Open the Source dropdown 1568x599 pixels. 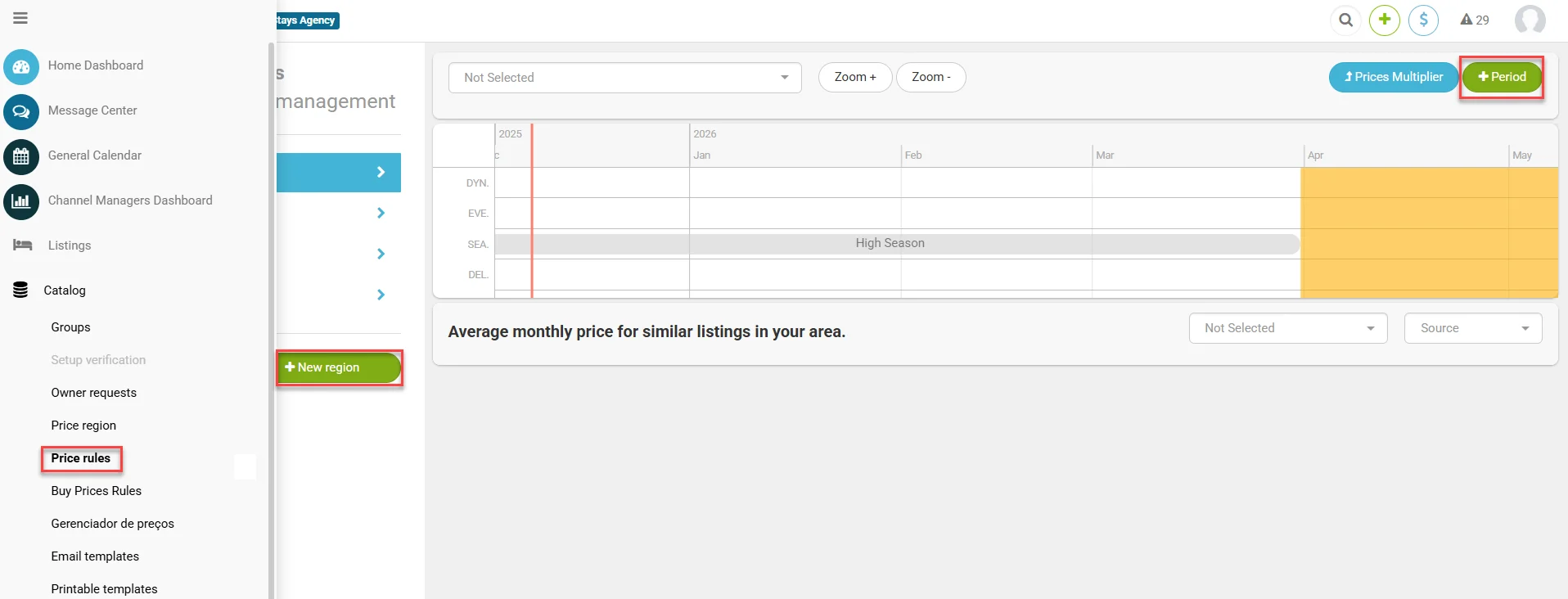coord(1473,328)
